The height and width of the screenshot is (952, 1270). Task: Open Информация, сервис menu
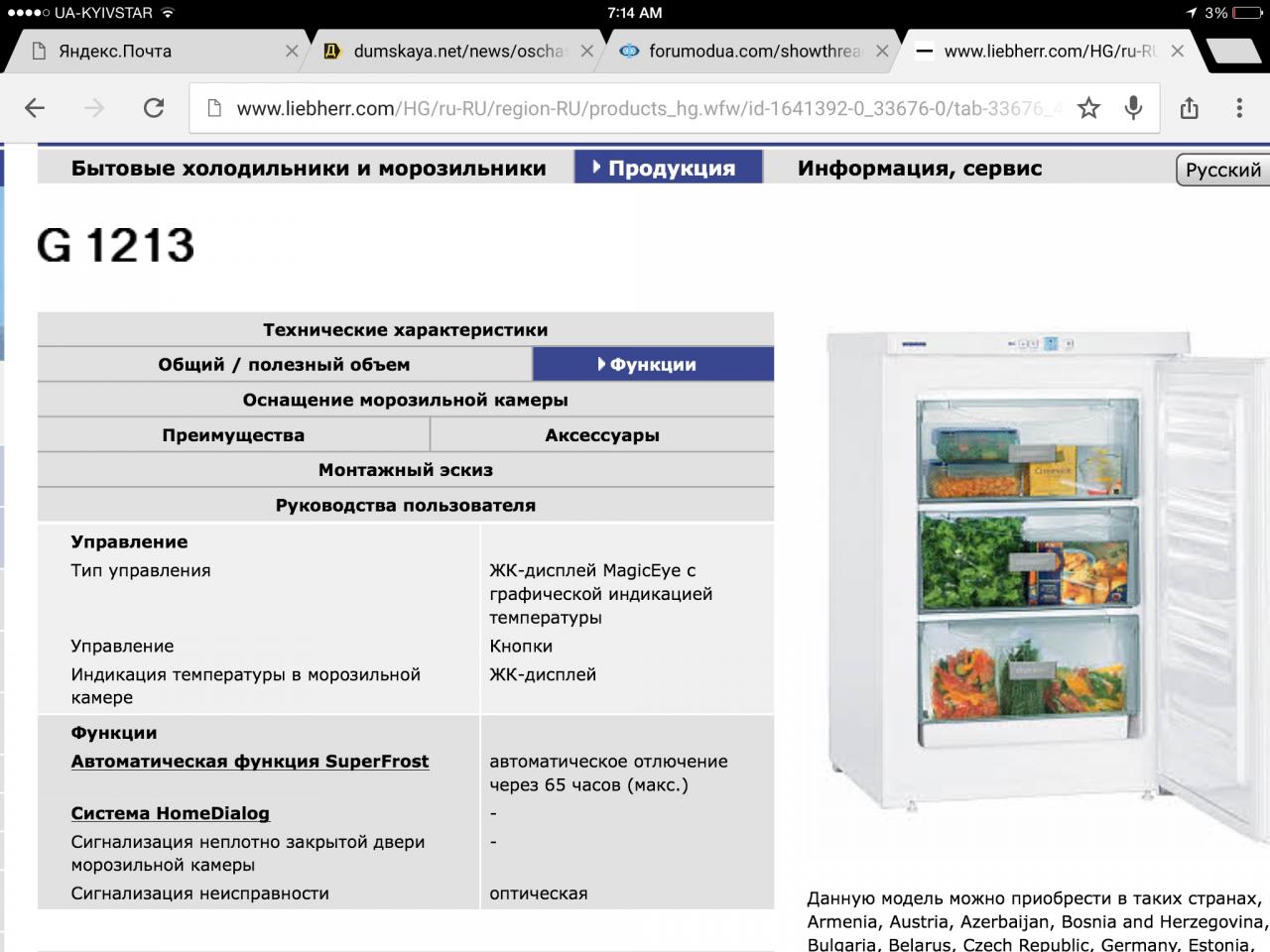919,168
